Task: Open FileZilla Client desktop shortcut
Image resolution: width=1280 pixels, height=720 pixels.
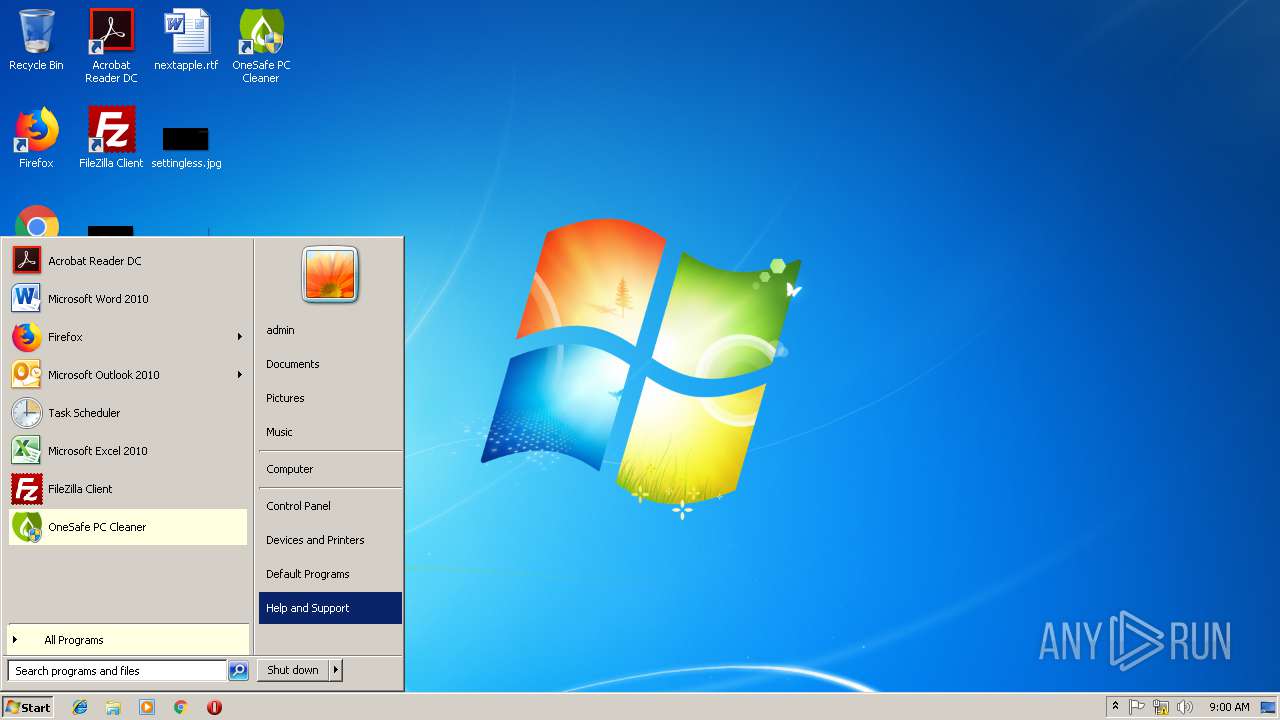Action: [x=111, y=138]
